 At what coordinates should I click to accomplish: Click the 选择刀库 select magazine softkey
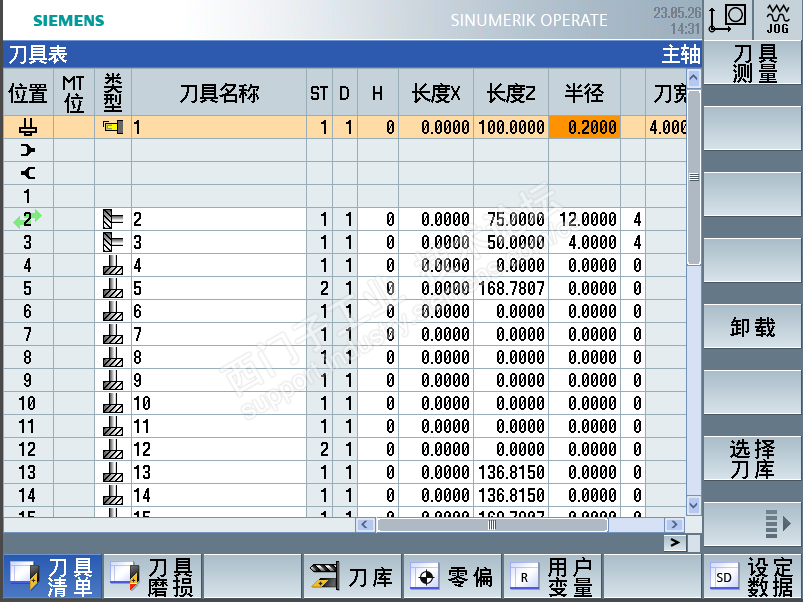[752, 458]
